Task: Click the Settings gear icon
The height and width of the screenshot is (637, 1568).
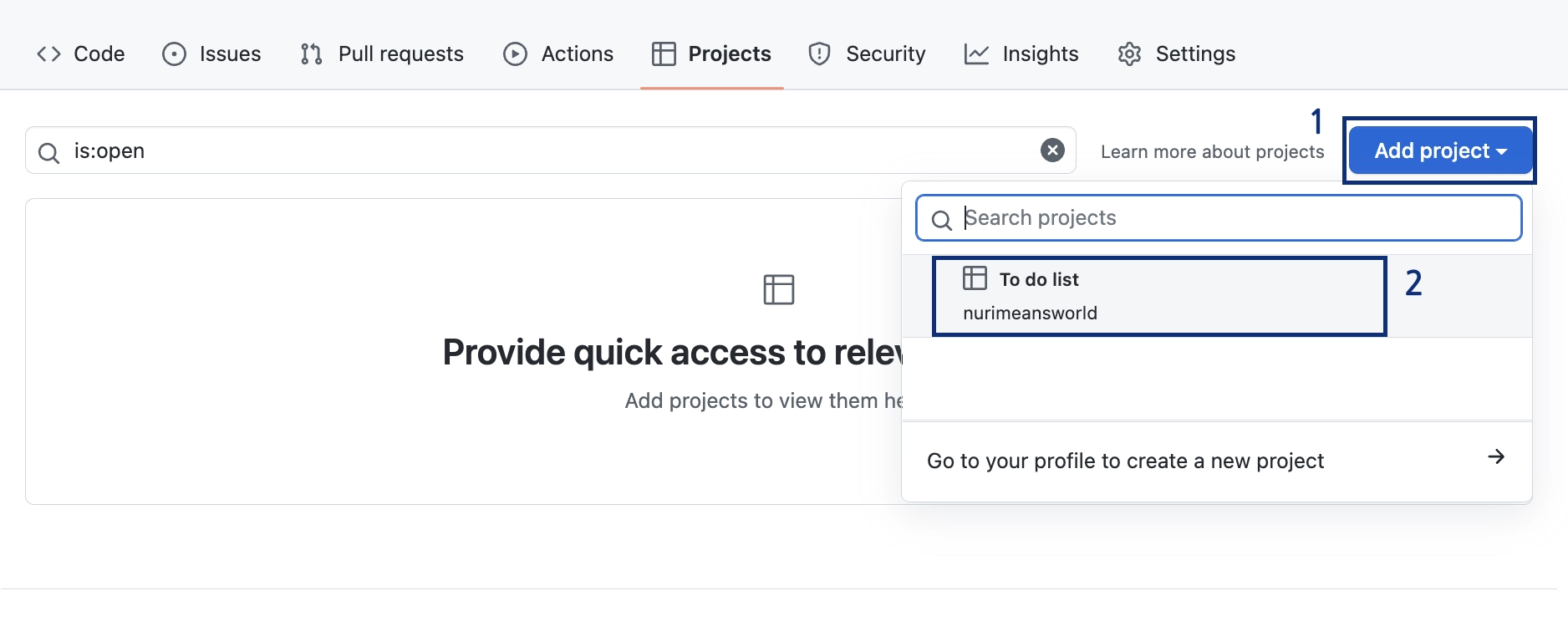Action: click(x=1129, y=54)
